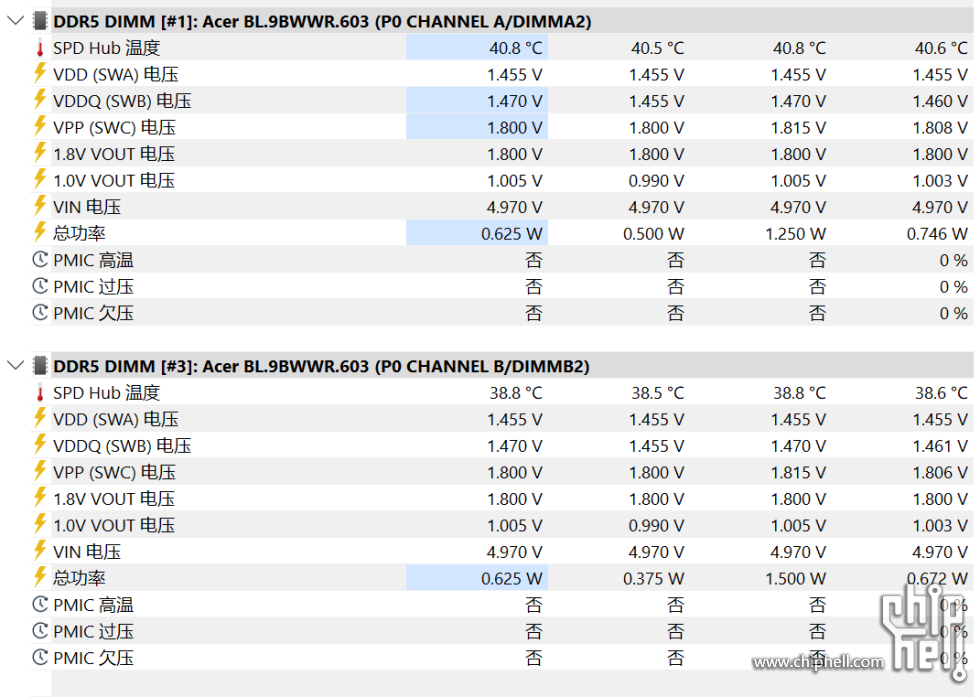
Task: Click lightning icon for DIMM [#1] VDDQ (SWB)
Action: [x=40, y=99]
